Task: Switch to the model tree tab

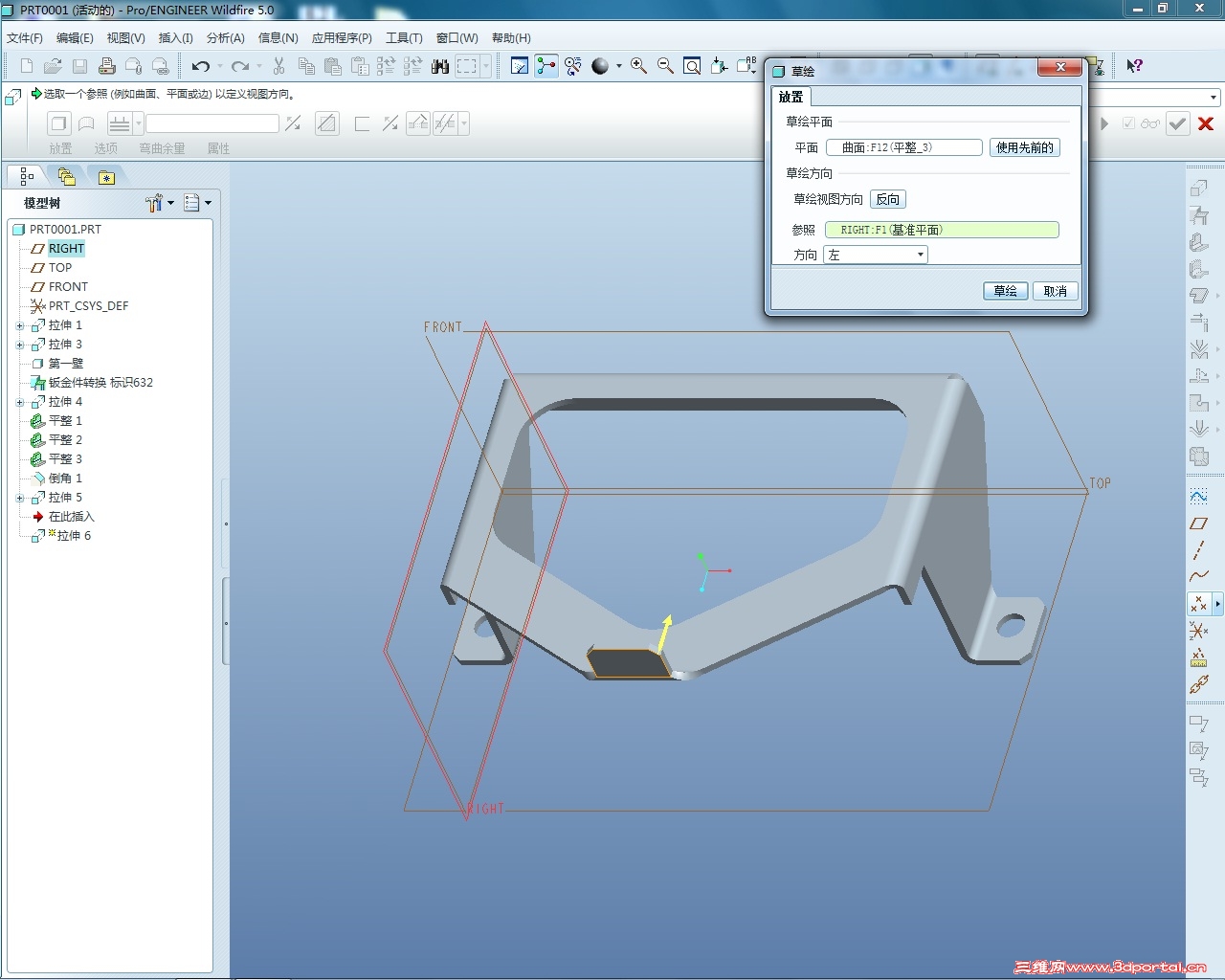Action: click(27, 176)
